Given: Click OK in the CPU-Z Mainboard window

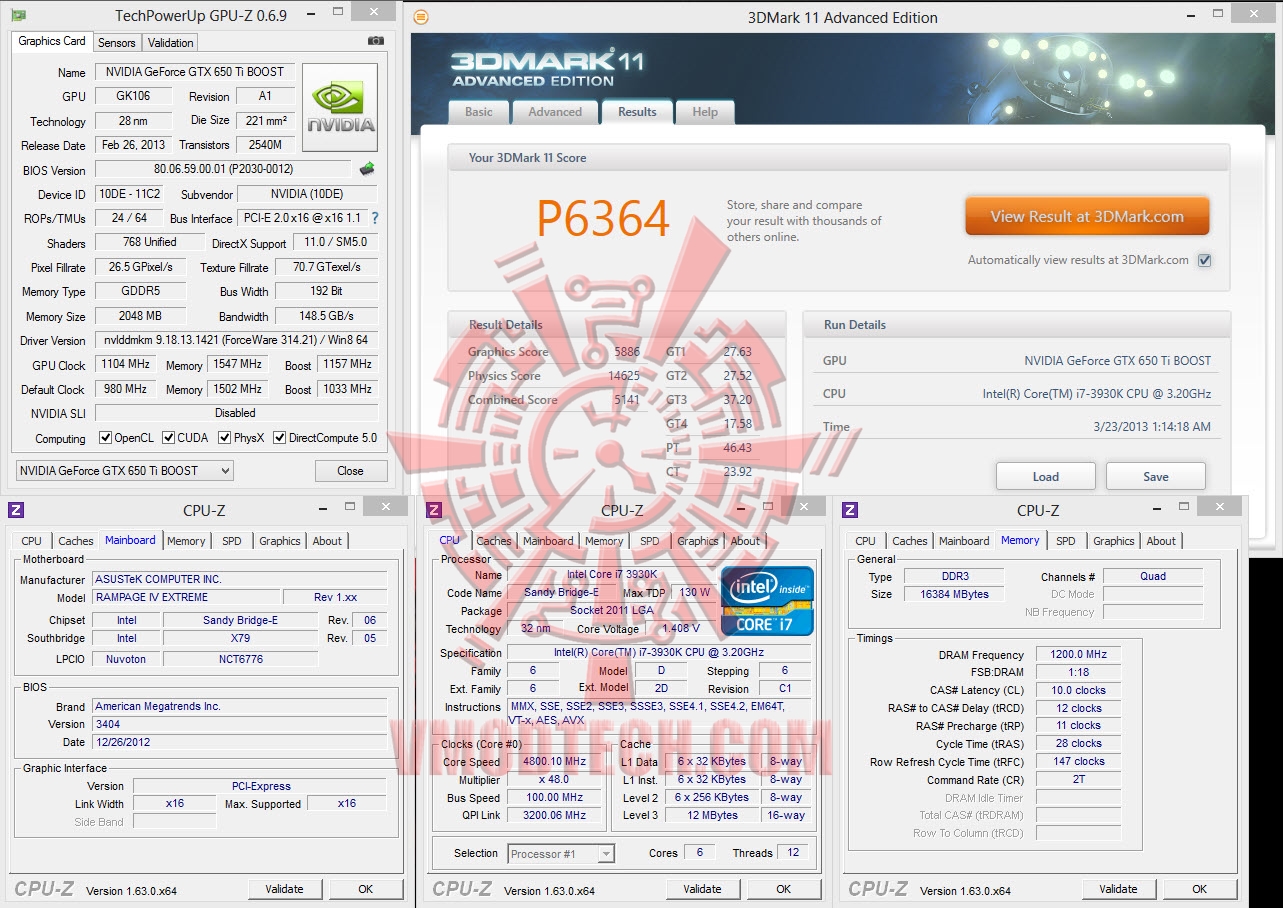Looking at the screenshot, I should tap(366, 889).
